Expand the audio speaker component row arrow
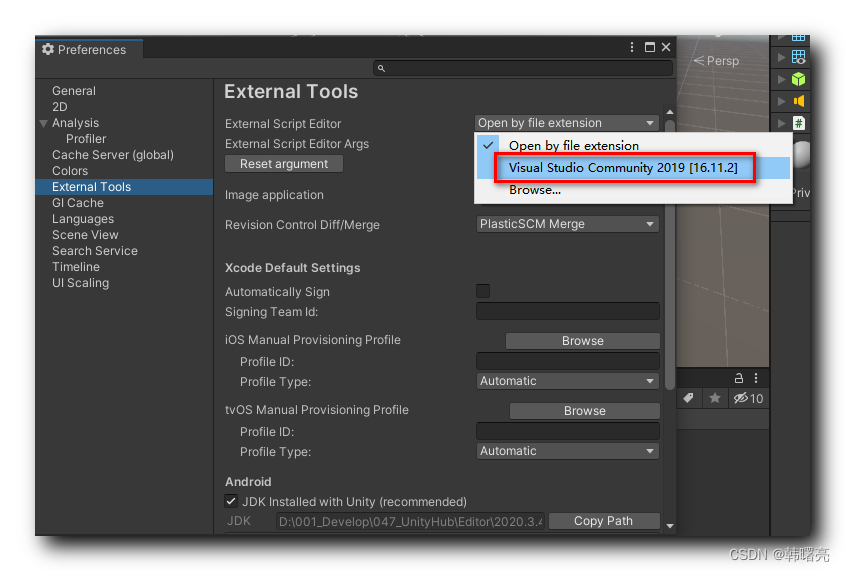Screen dimensions: 845x571 coord(781,101)
